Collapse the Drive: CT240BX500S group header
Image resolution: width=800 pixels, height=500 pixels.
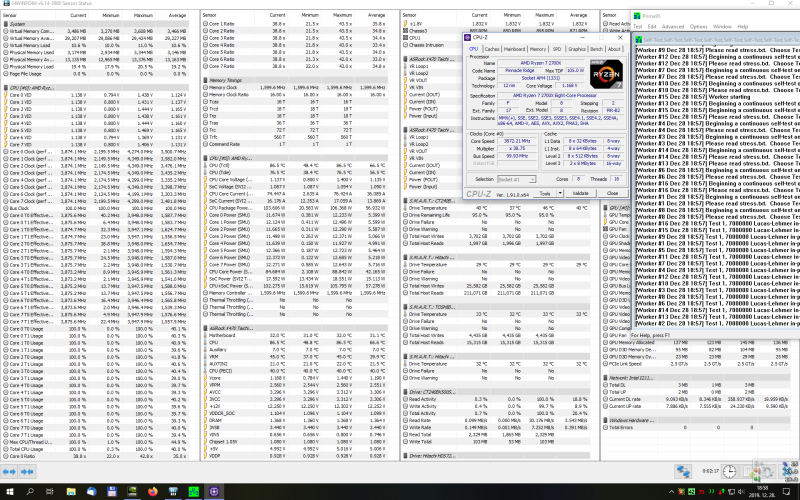[x=496, y=392]
